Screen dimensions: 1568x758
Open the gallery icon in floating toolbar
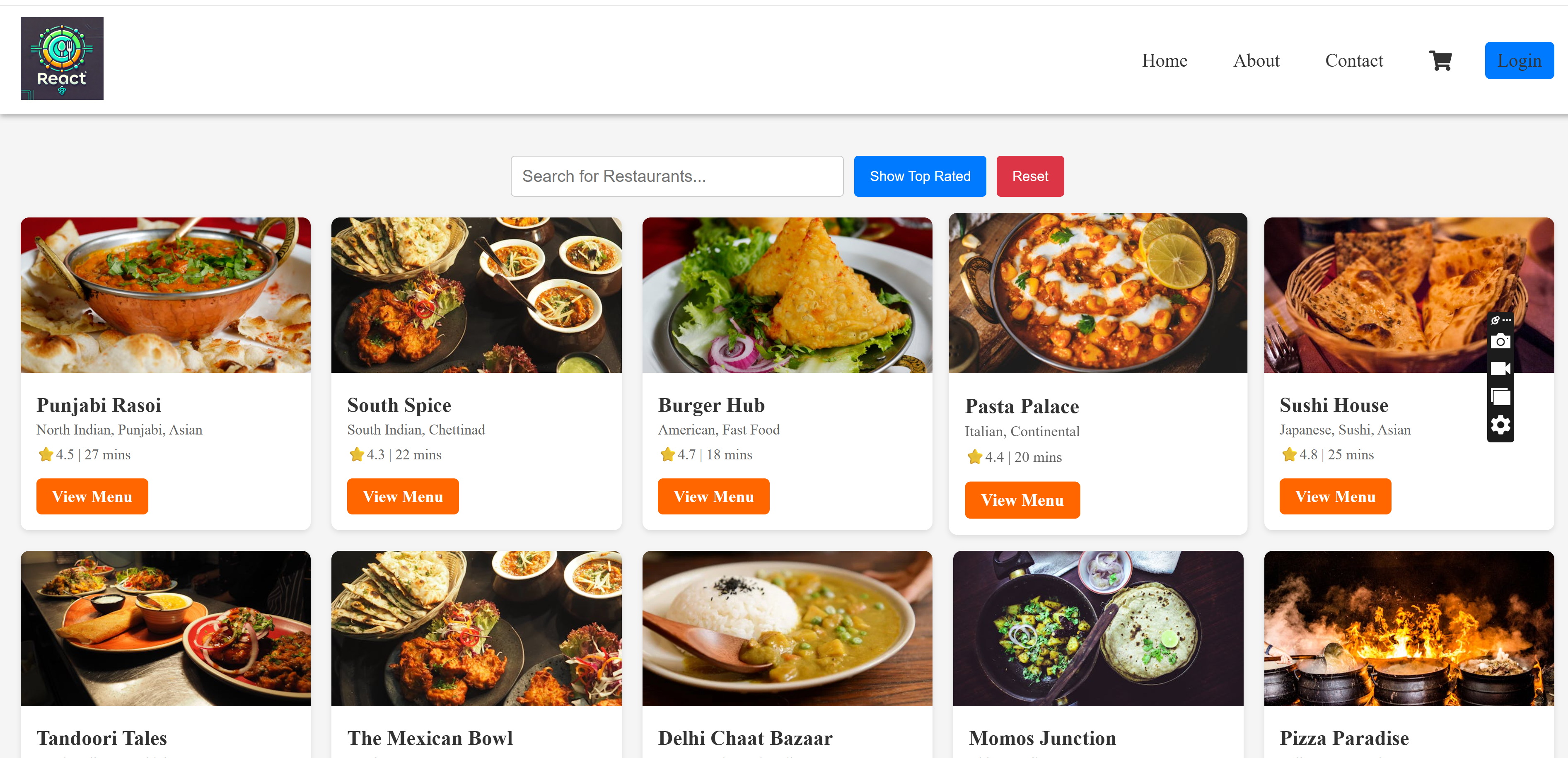click(x=1500, y=397)
